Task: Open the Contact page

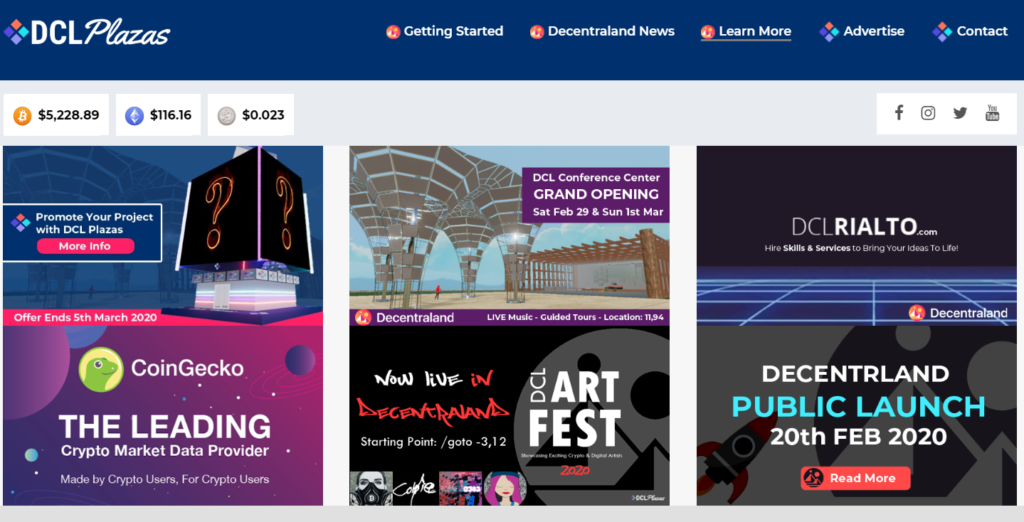Action: click(x=970, y=31)
